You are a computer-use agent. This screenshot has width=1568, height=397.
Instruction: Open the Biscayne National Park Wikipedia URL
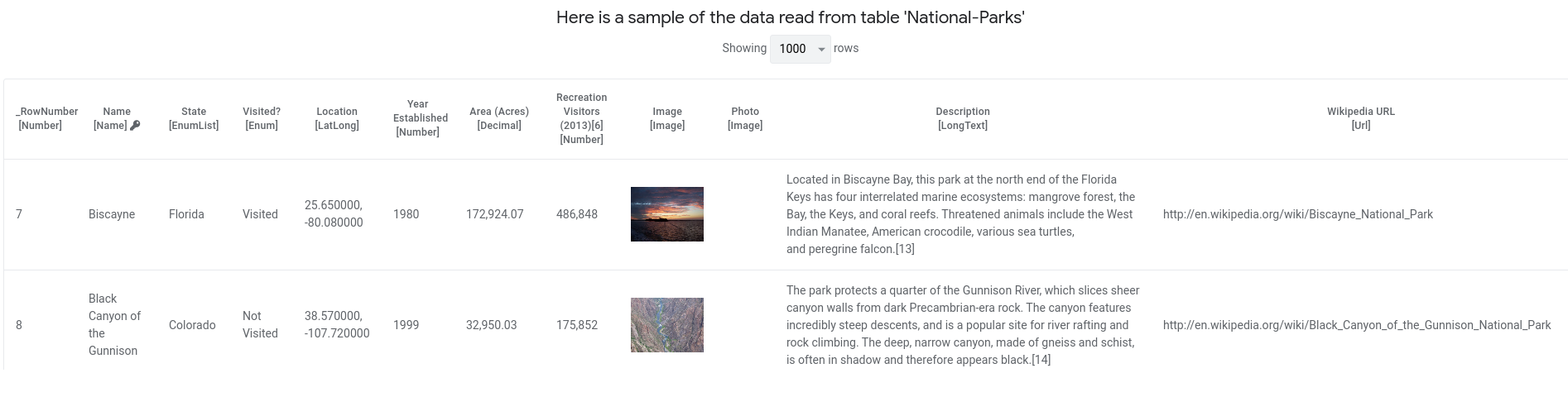click(1297, 214)
